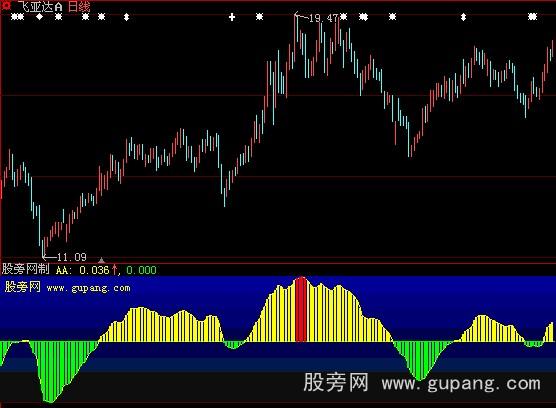556x408 pixels.
Task: Click the red gear icon beside 飞亚达A
Action: tap(6, 5)
